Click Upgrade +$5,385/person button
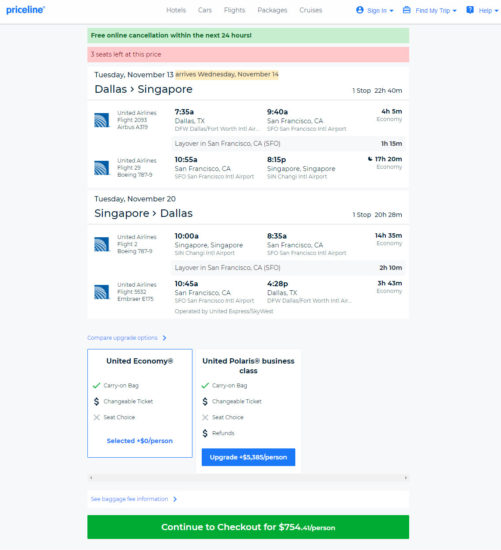The height and width of the screenshot is (550, 501). [x=248, y=457]
